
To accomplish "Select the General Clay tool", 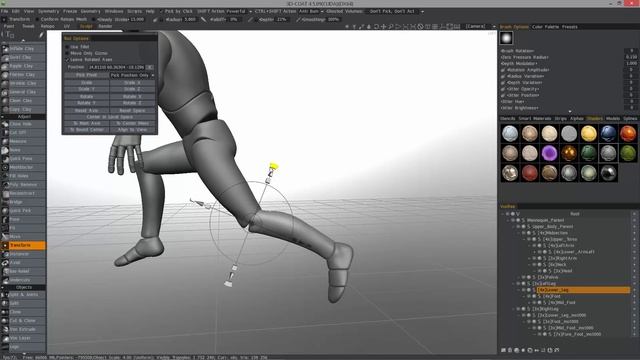I will pos(23,92).
